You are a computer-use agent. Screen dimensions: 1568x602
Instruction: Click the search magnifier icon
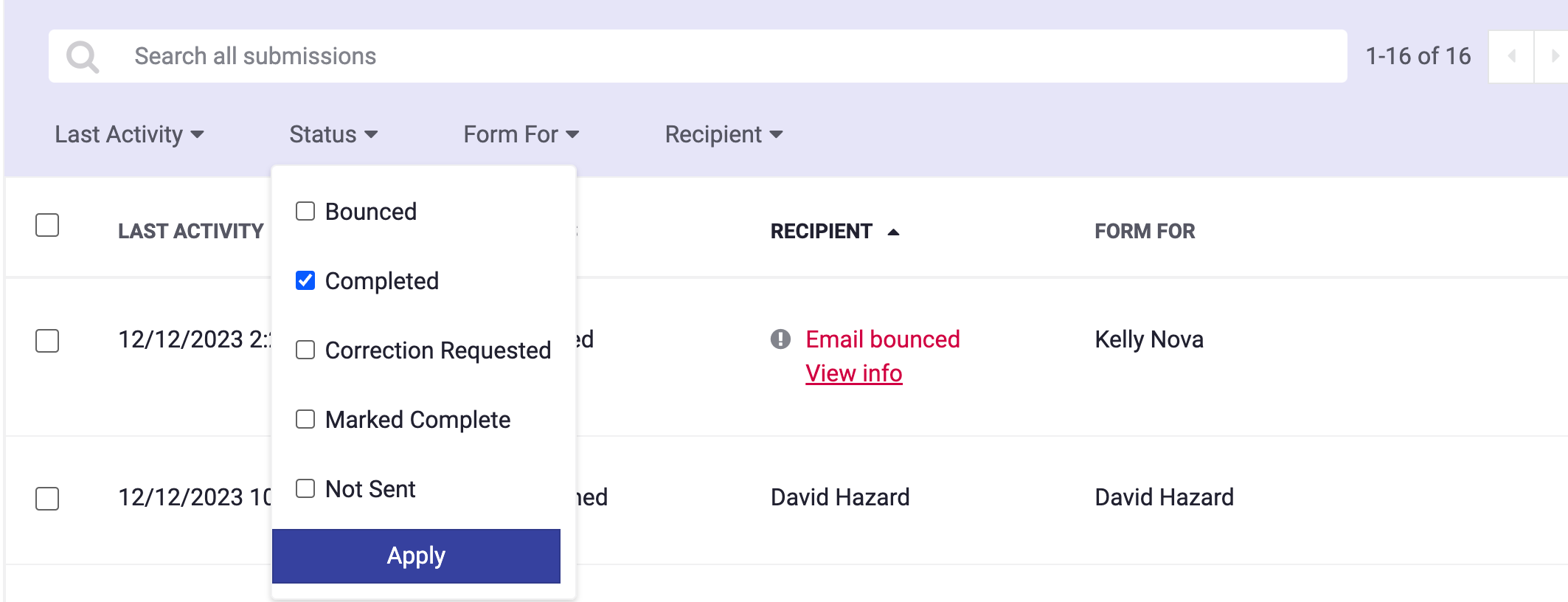click(x=82, y=57)
